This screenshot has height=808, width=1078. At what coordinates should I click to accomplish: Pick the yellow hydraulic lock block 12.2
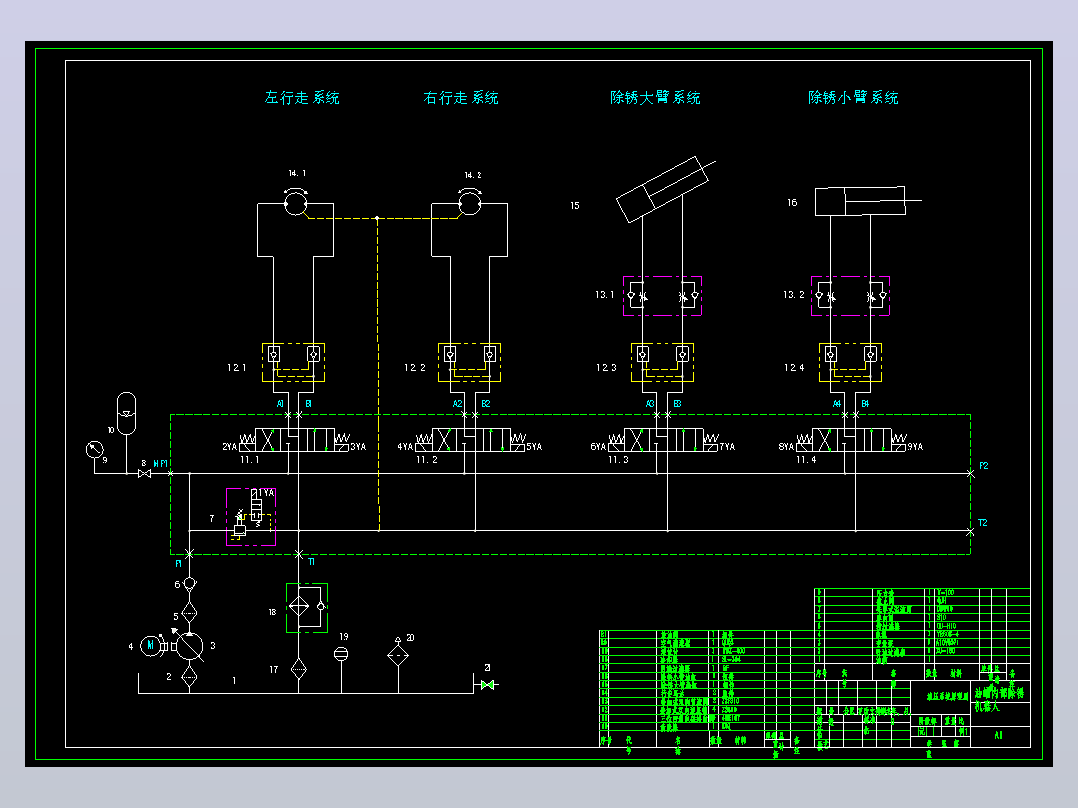[470, 362]
